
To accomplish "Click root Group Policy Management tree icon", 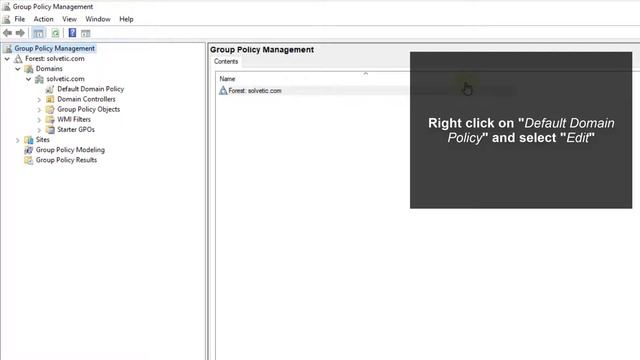I will point(8,49).
